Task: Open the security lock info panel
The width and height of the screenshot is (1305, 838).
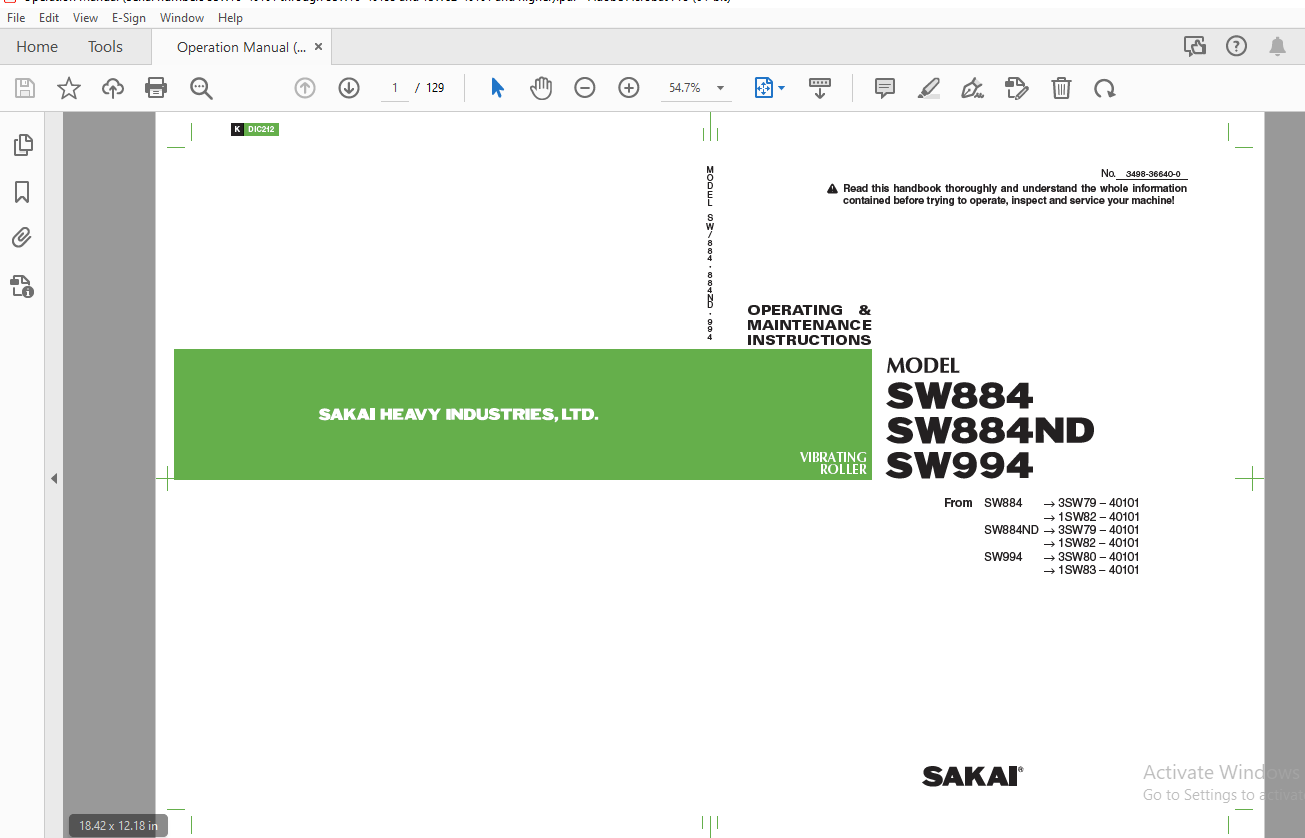Action: (22, 287)
